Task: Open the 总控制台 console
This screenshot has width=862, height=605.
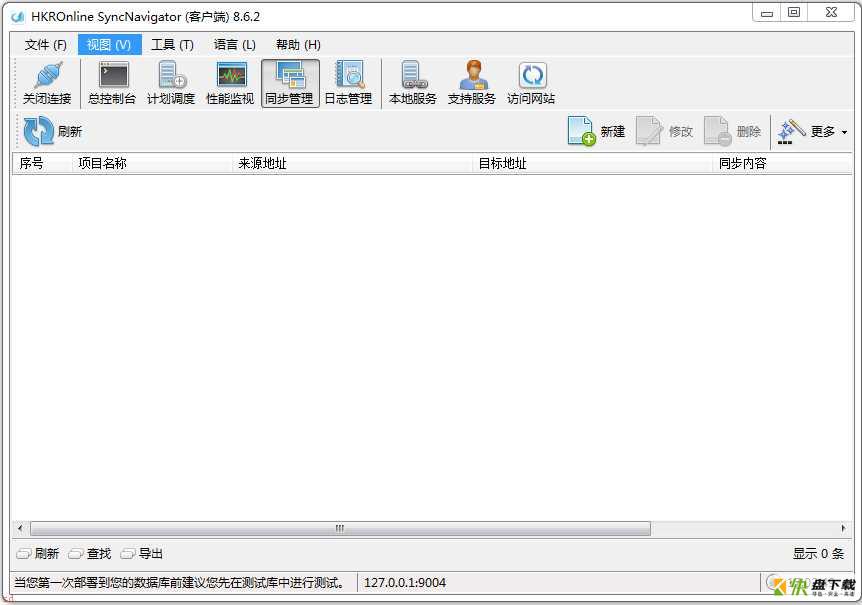Action: coord(112,84)
